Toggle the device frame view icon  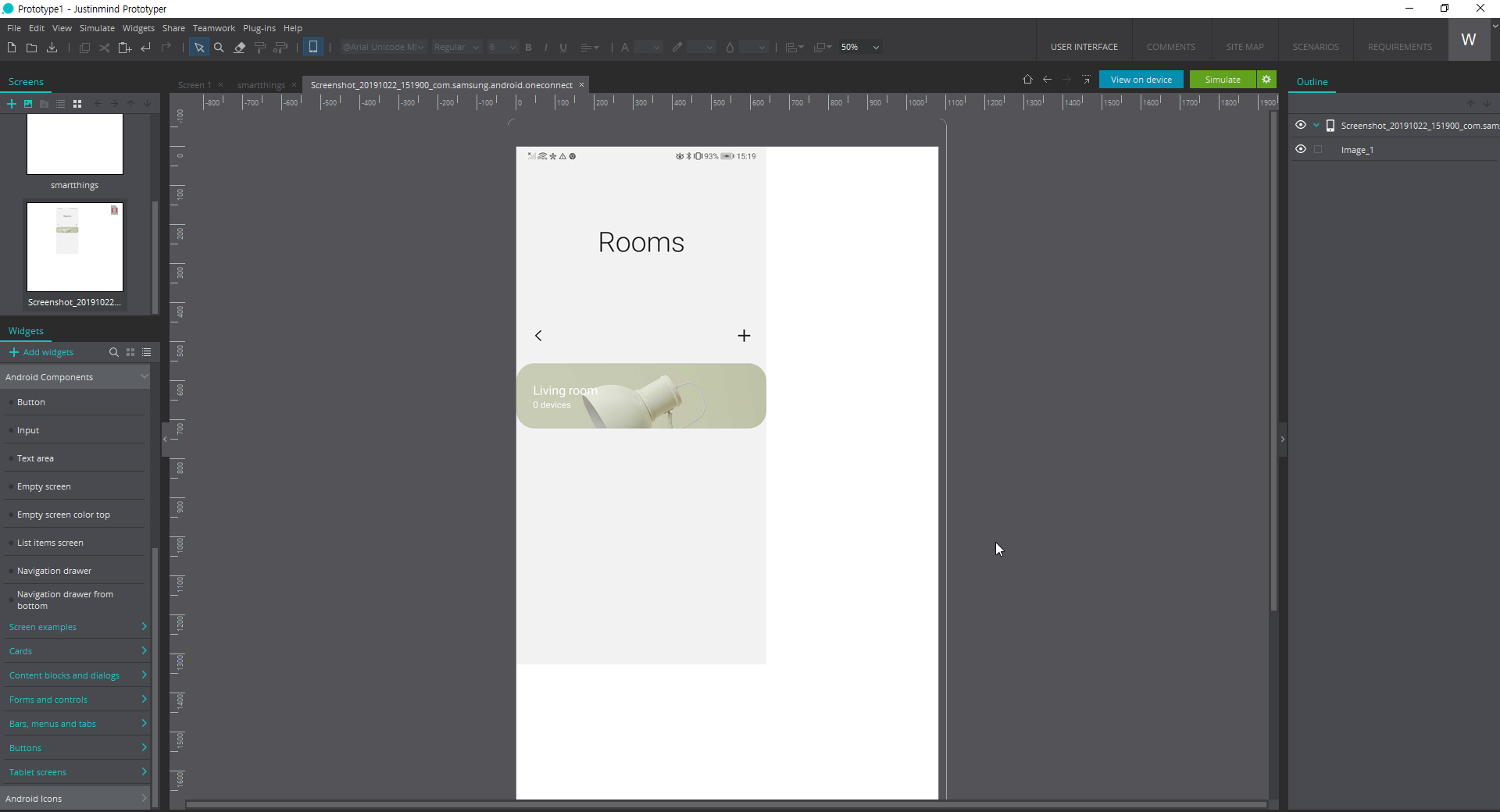(313, 47)
